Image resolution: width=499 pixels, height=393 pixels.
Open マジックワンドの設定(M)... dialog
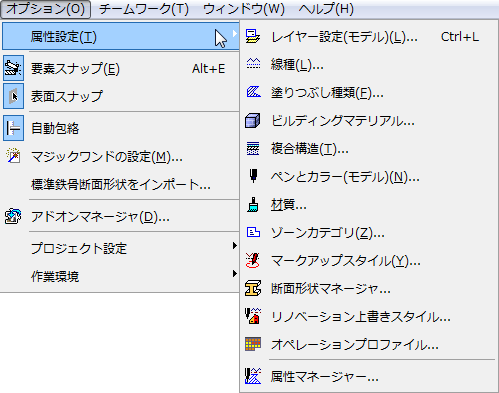(107, 157)
